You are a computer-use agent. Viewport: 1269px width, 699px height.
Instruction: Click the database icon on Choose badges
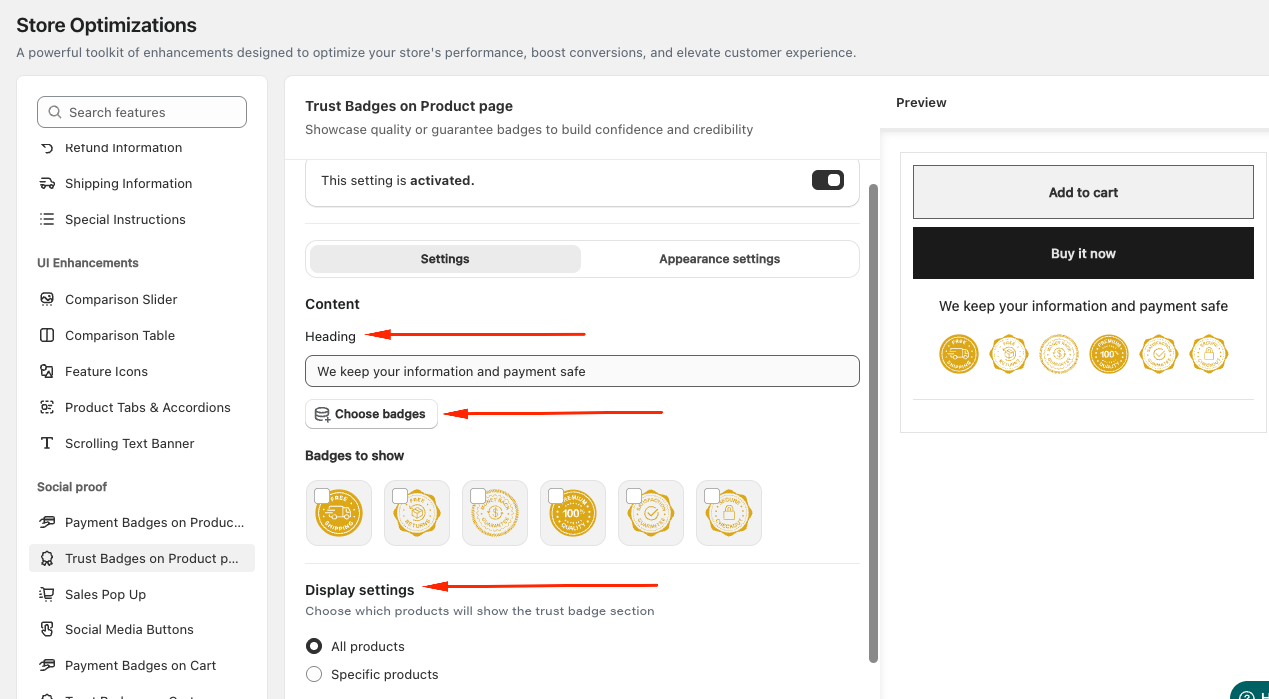click(x=322, y=414)
